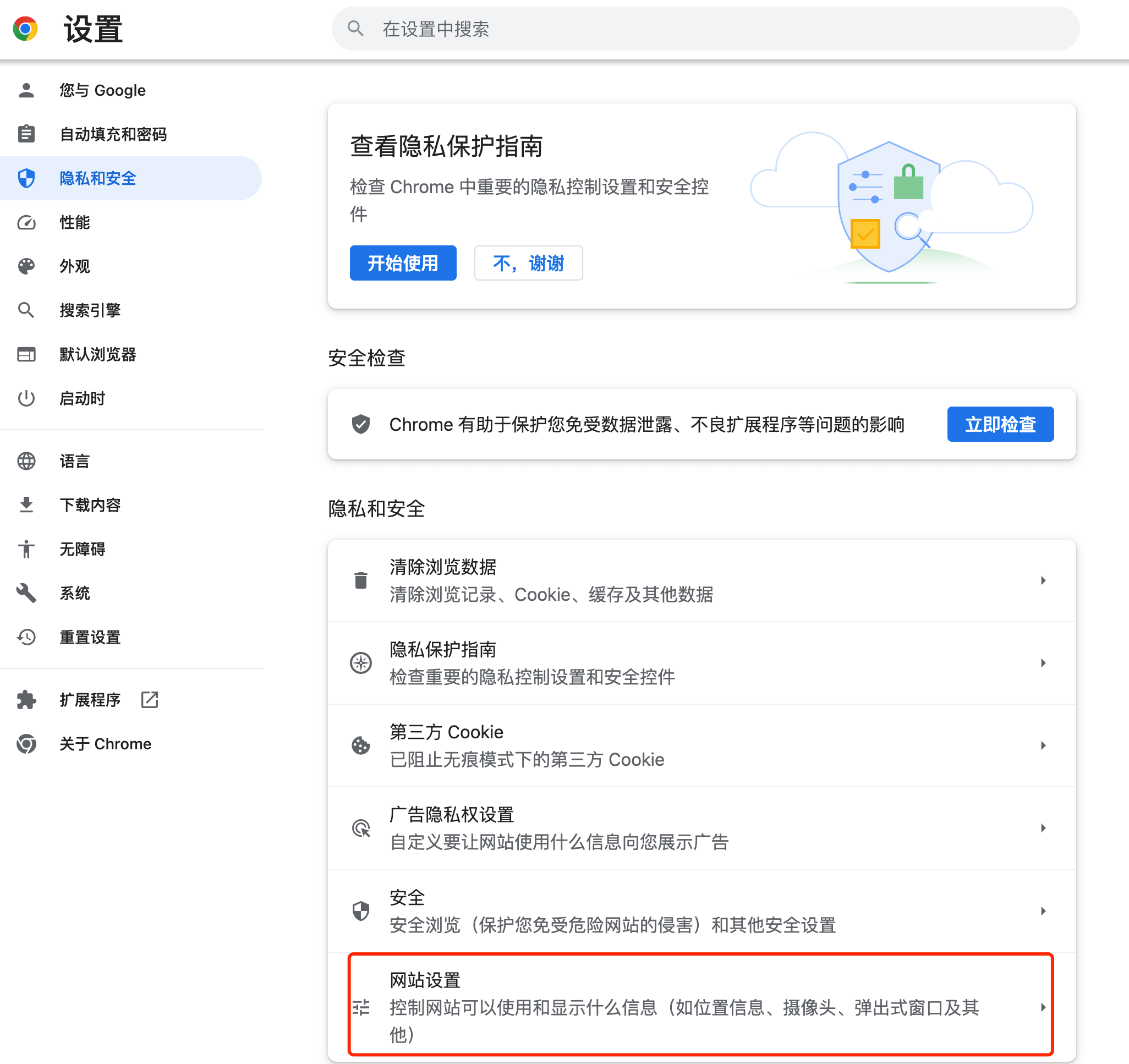Screen dimensions: 1129x1064
Task: Click the Chrome logo icon in header
Action: coord(25,29)
